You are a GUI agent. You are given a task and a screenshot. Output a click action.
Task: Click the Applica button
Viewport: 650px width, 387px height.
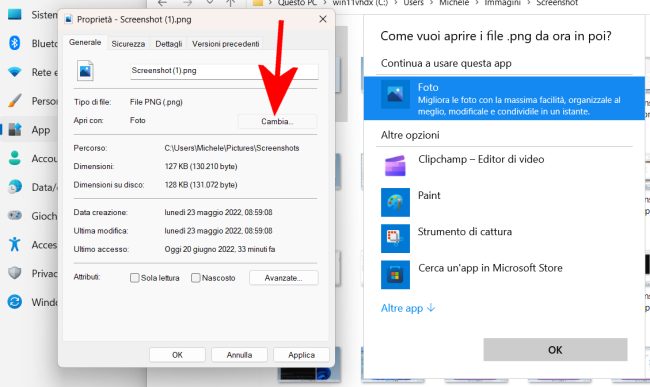coord(301,355)
